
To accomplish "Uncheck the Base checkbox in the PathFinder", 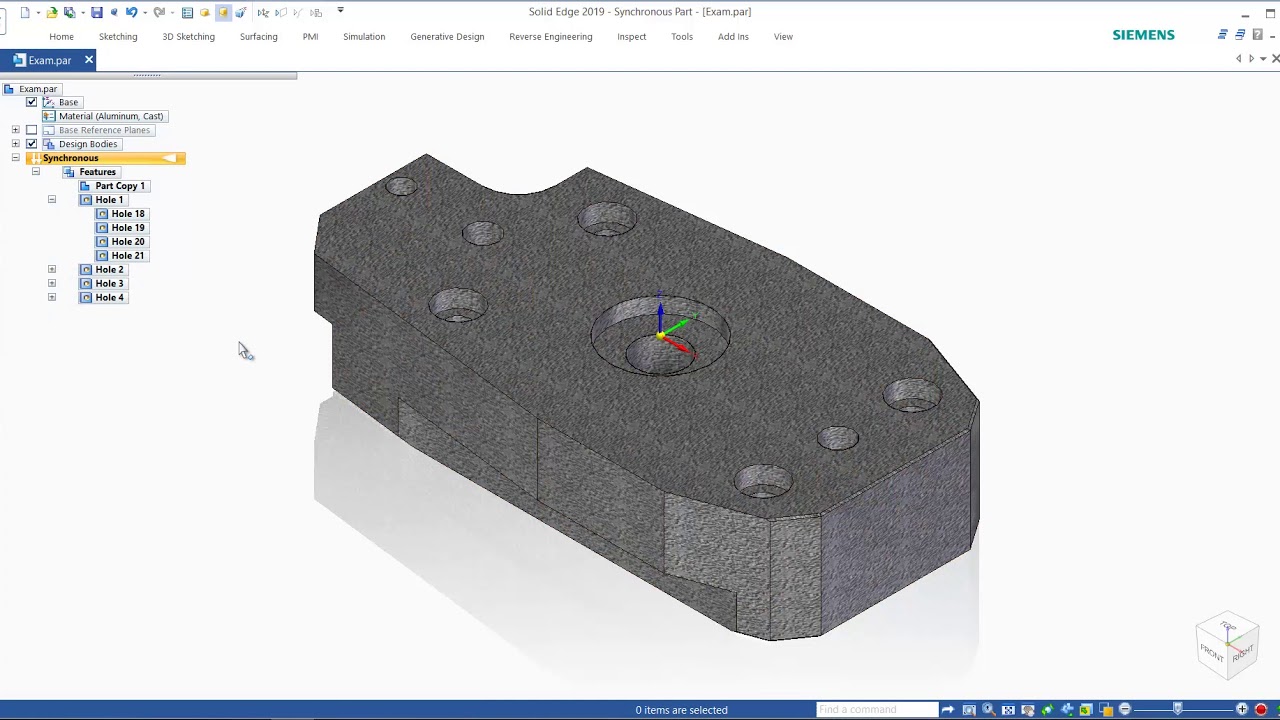I will point(31,102).
